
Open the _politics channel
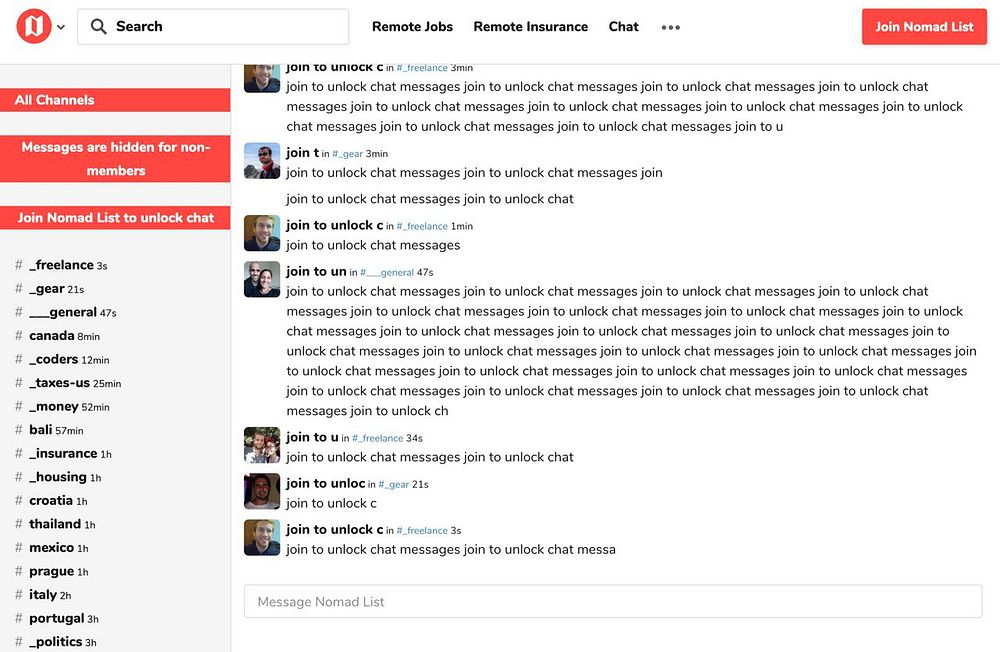(55, 642)
